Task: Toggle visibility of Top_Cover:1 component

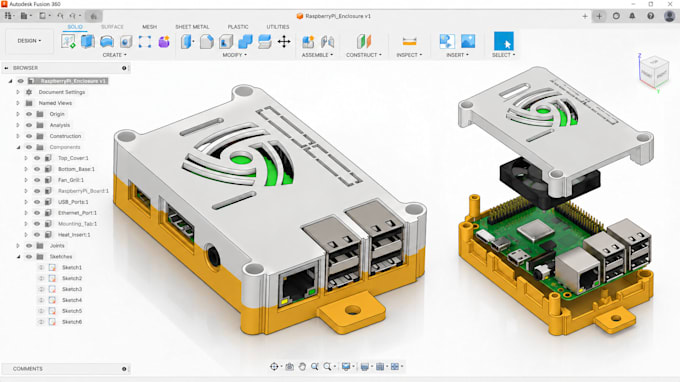Action: click(37, 158)
